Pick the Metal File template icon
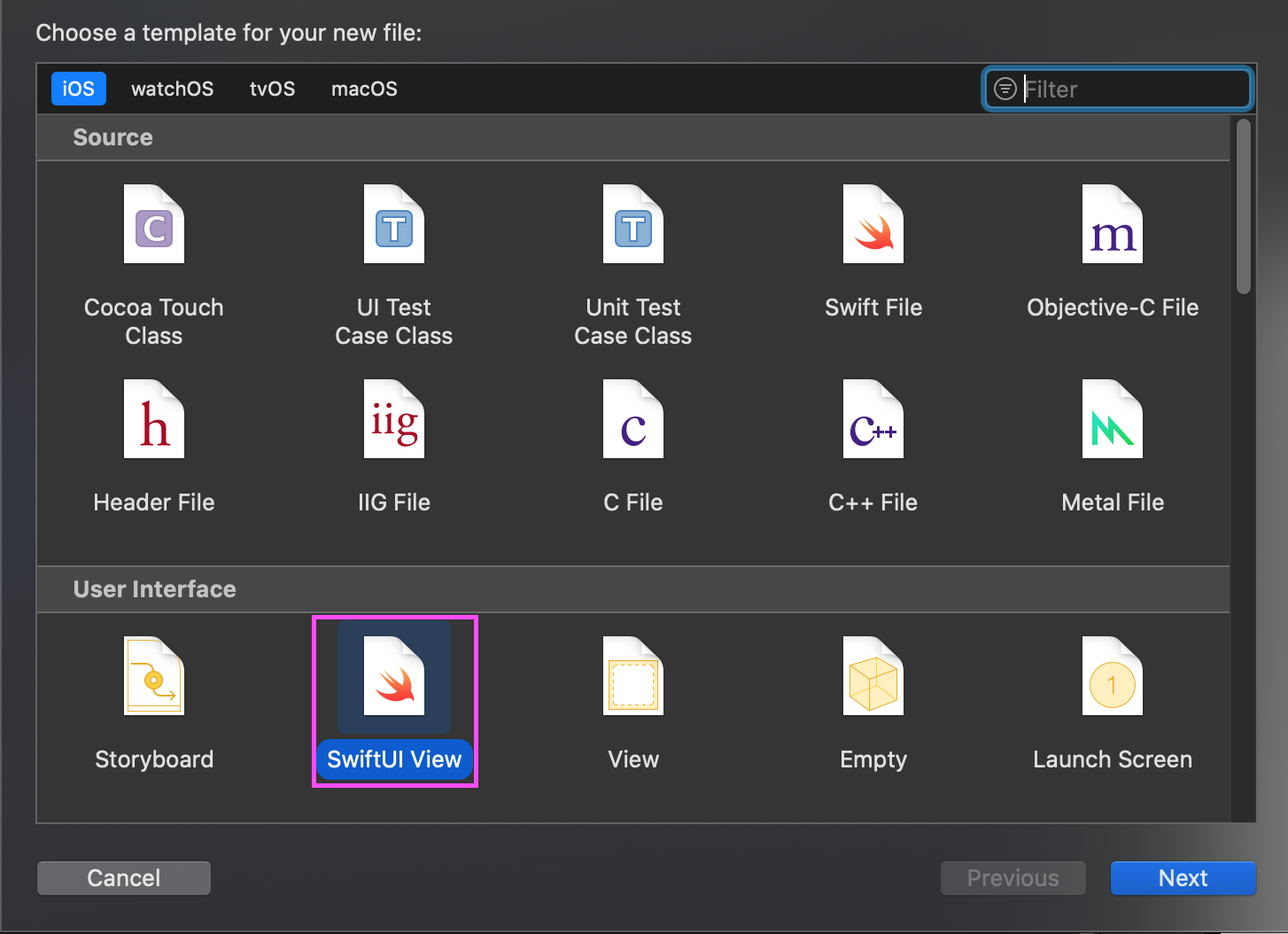The image size is (1288, 934). tap(1113, 420)
